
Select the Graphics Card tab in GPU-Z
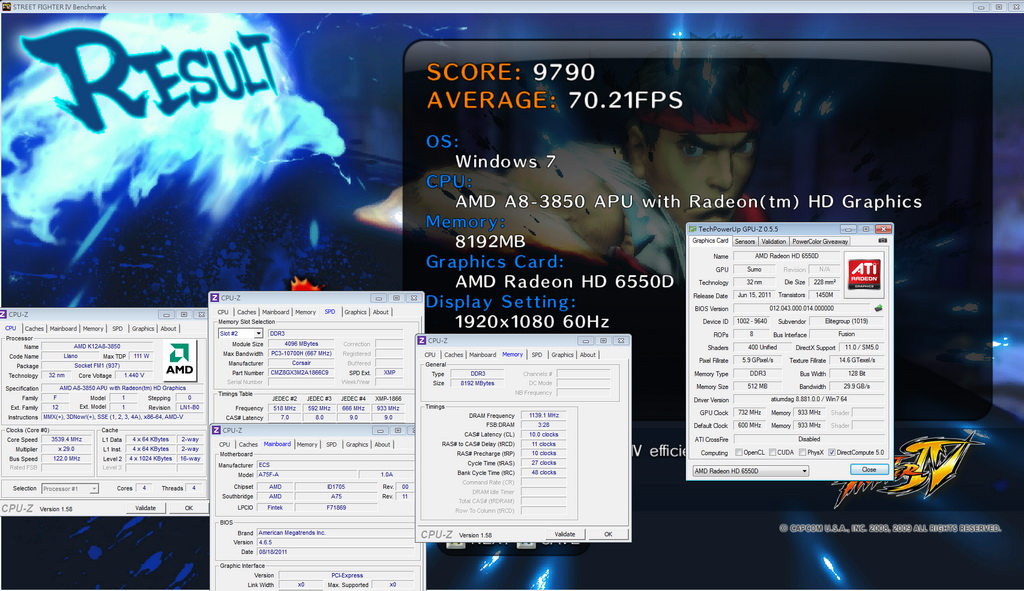[x=710, y=241]
